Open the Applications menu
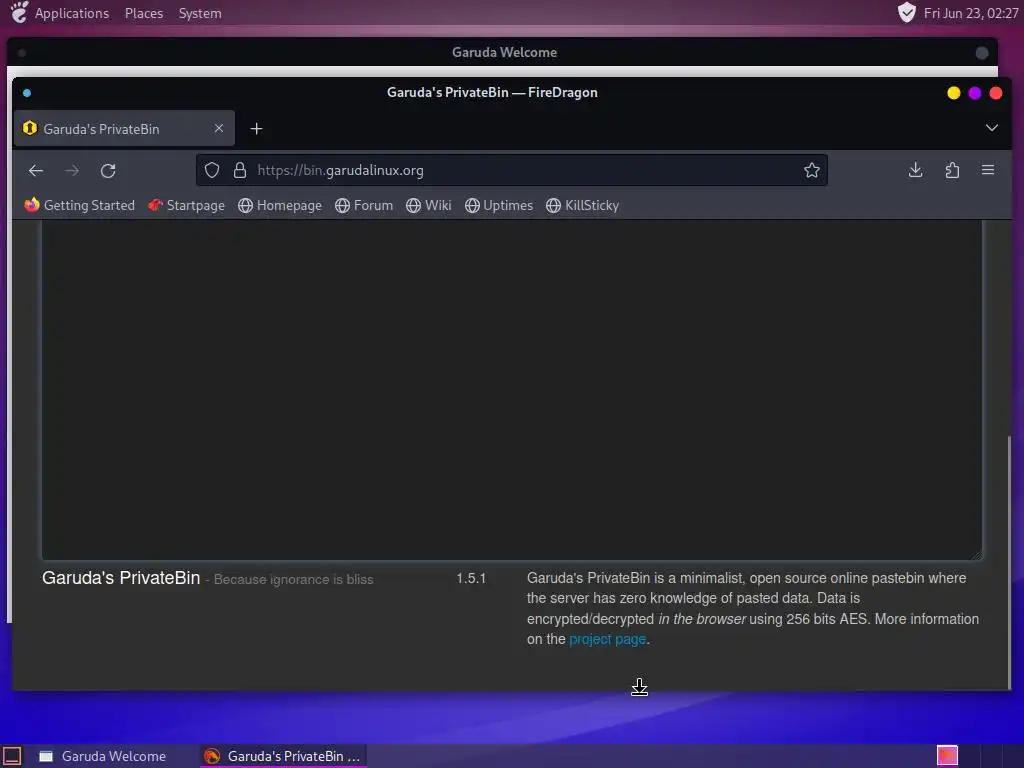 [72, 13]
